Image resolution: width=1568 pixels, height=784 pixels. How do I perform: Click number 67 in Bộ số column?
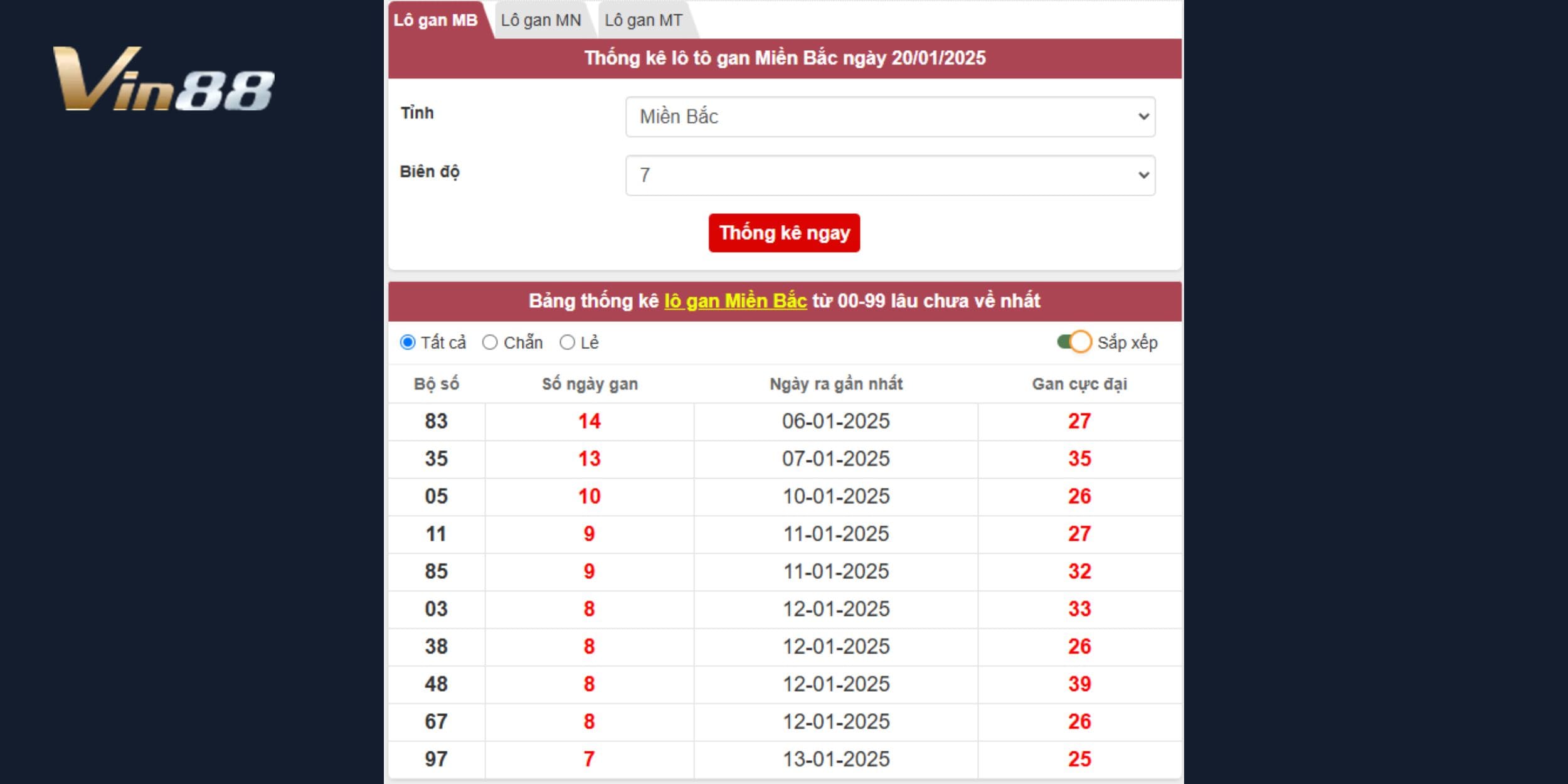coord(437,722)
